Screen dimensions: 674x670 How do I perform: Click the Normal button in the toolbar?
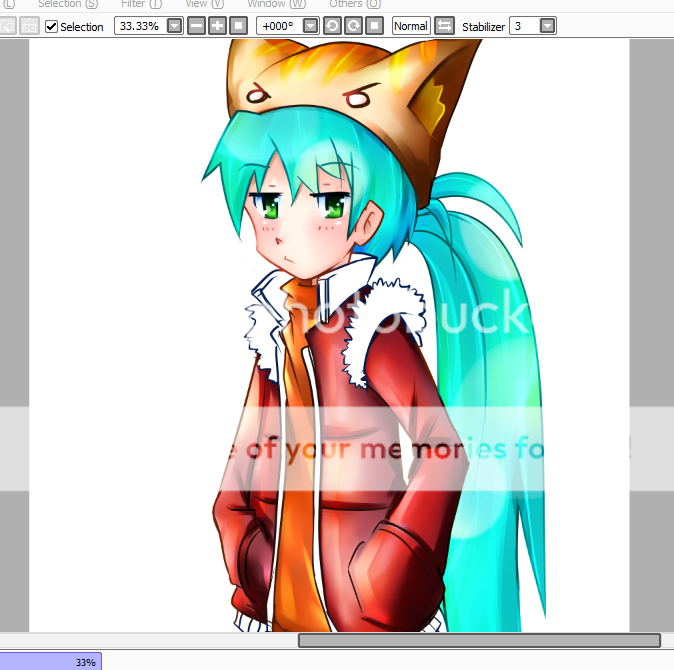pos(411,26)
